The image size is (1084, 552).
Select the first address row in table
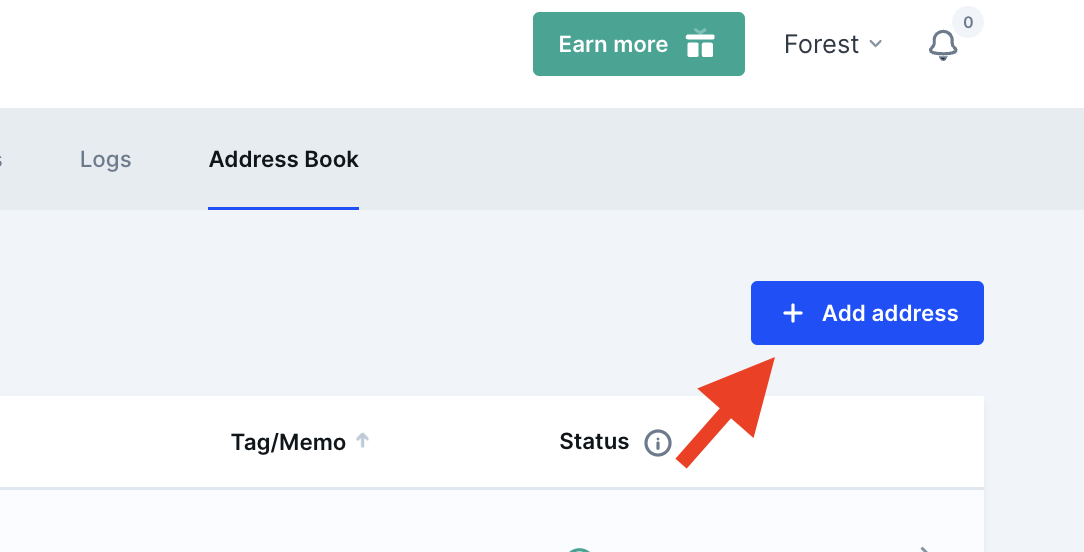coord(492,522)
